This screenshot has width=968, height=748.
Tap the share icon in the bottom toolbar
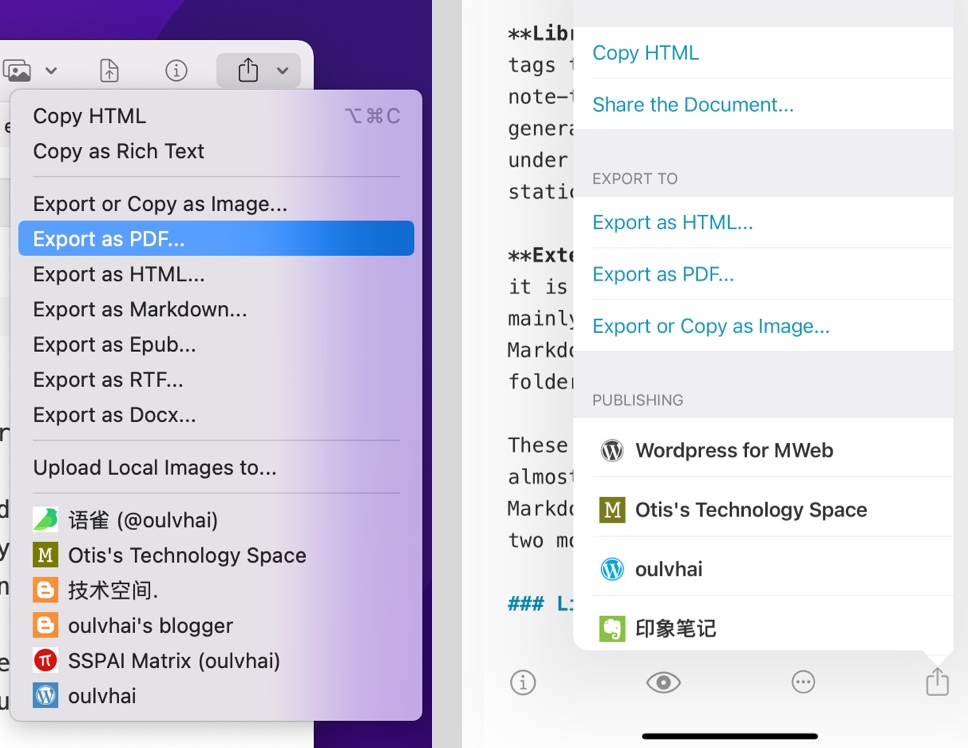pos(936,682)
